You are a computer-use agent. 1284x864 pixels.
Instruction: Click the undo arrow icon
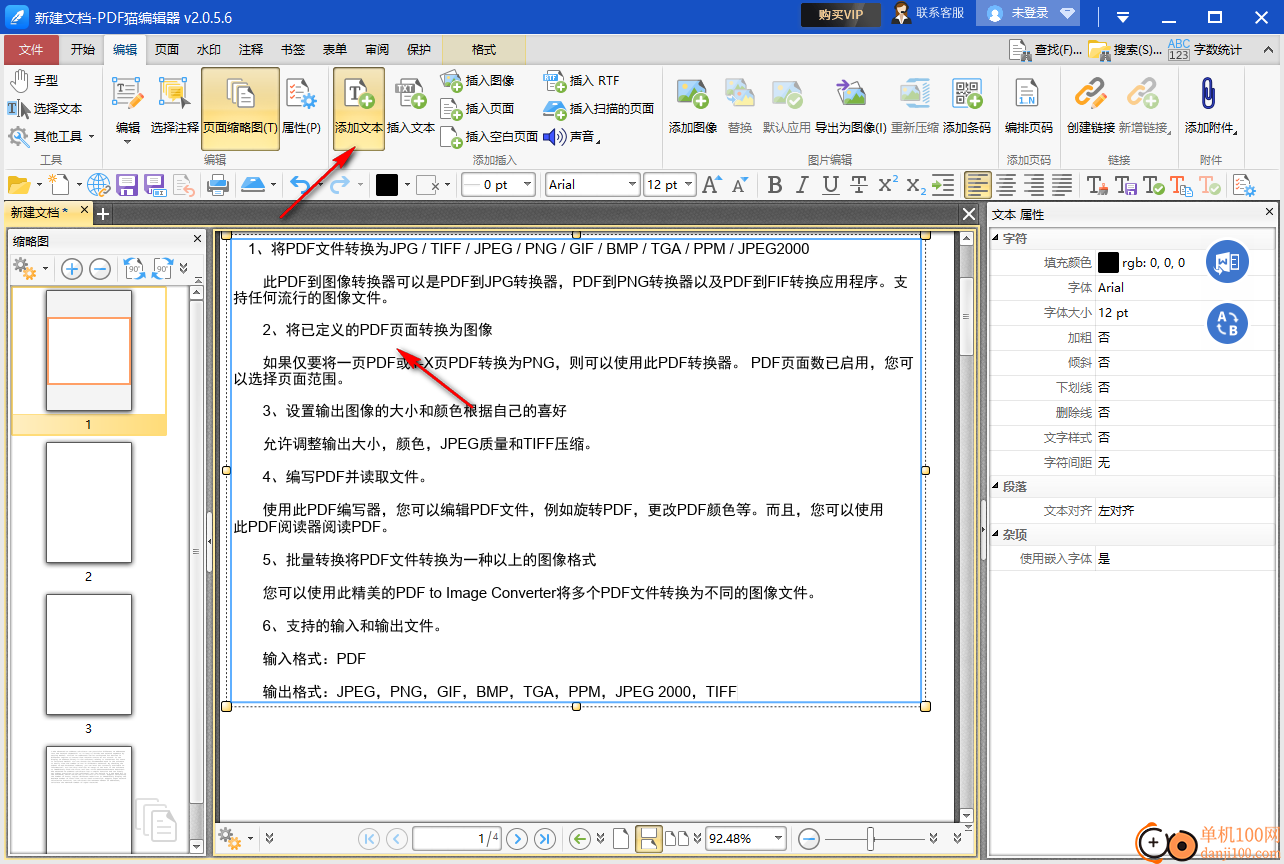click(299, 185)
